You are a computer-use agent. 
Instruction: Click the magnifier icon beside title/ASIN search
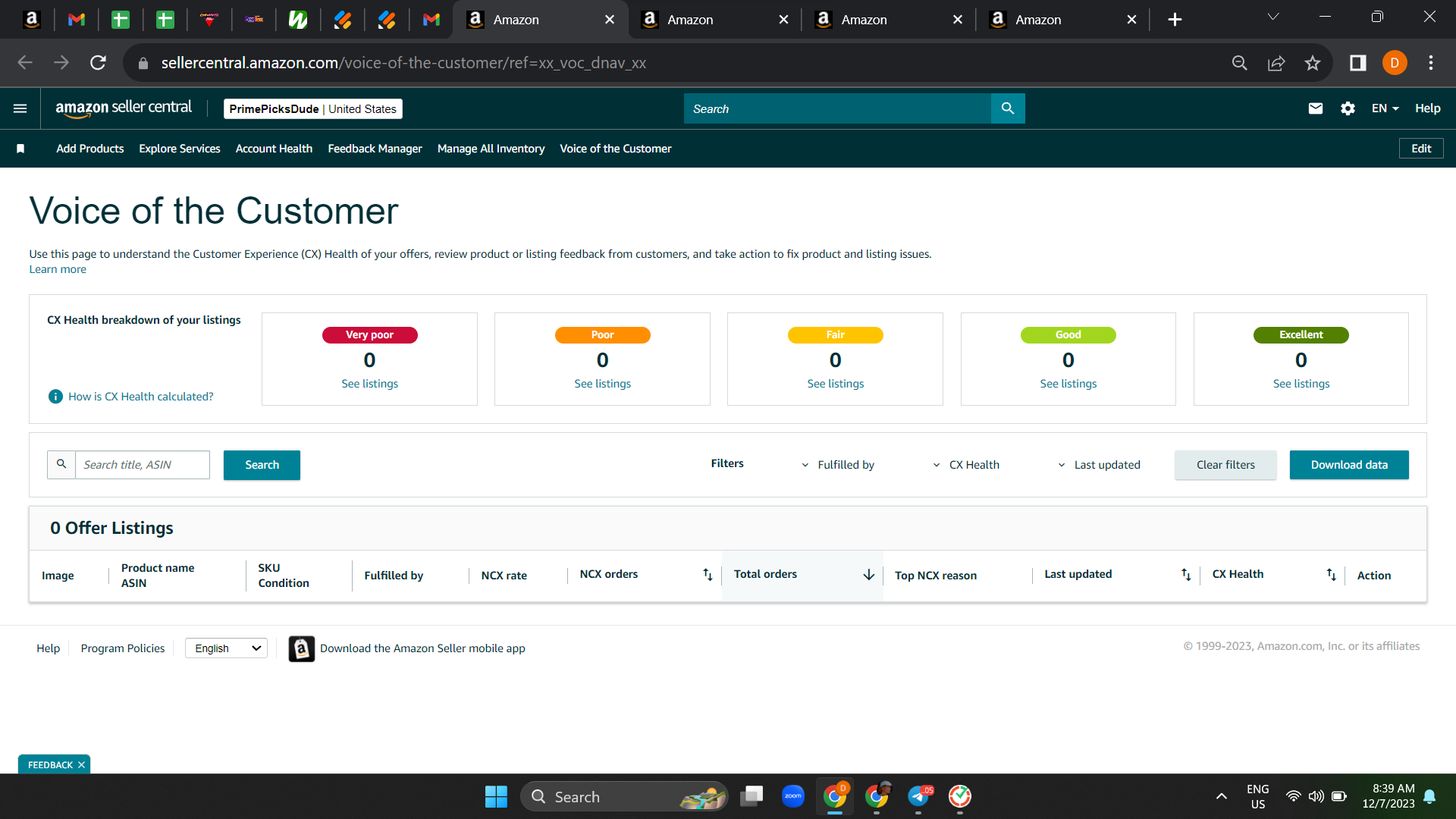tap(61, 464)
